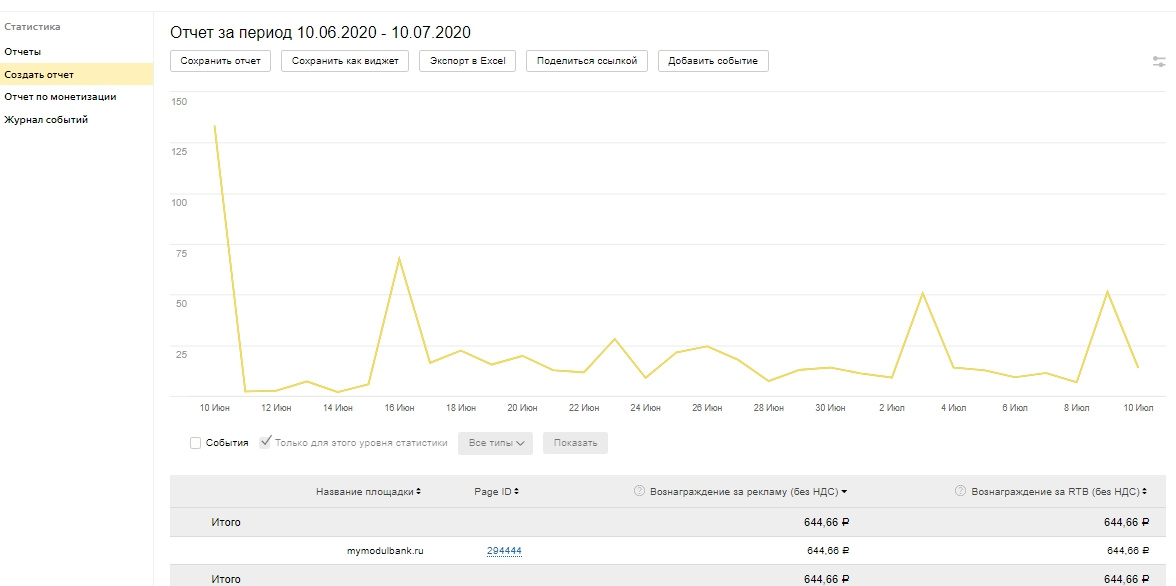Open Page ID link 294444
The width and height of the screenshot is (1176, 586).
point(504,551)
